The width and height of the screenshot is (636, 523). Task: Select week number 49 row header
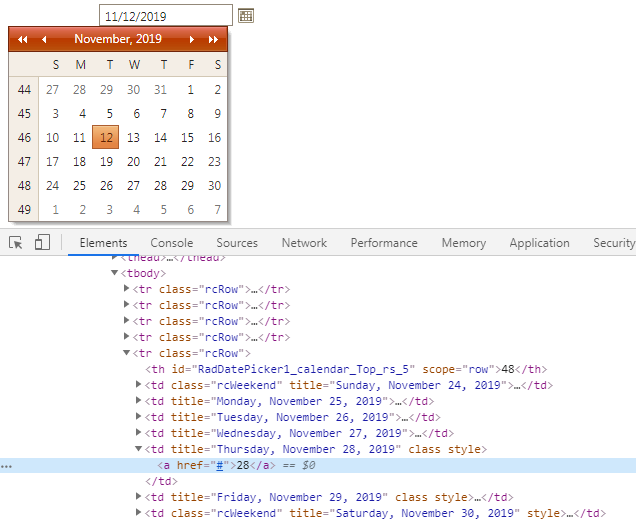tap(24, 209)
